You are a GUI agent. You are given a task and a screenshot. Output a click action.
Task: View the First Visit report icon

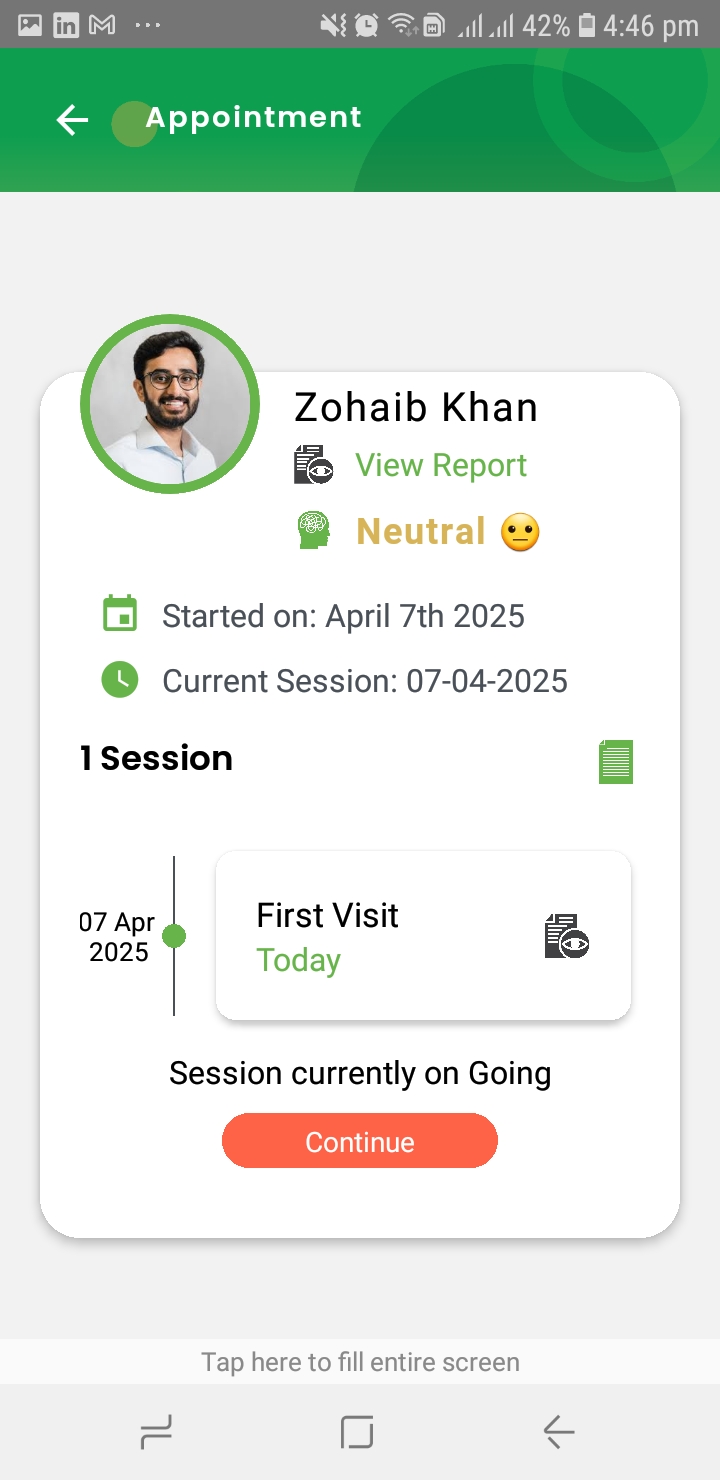coord(567,936)
